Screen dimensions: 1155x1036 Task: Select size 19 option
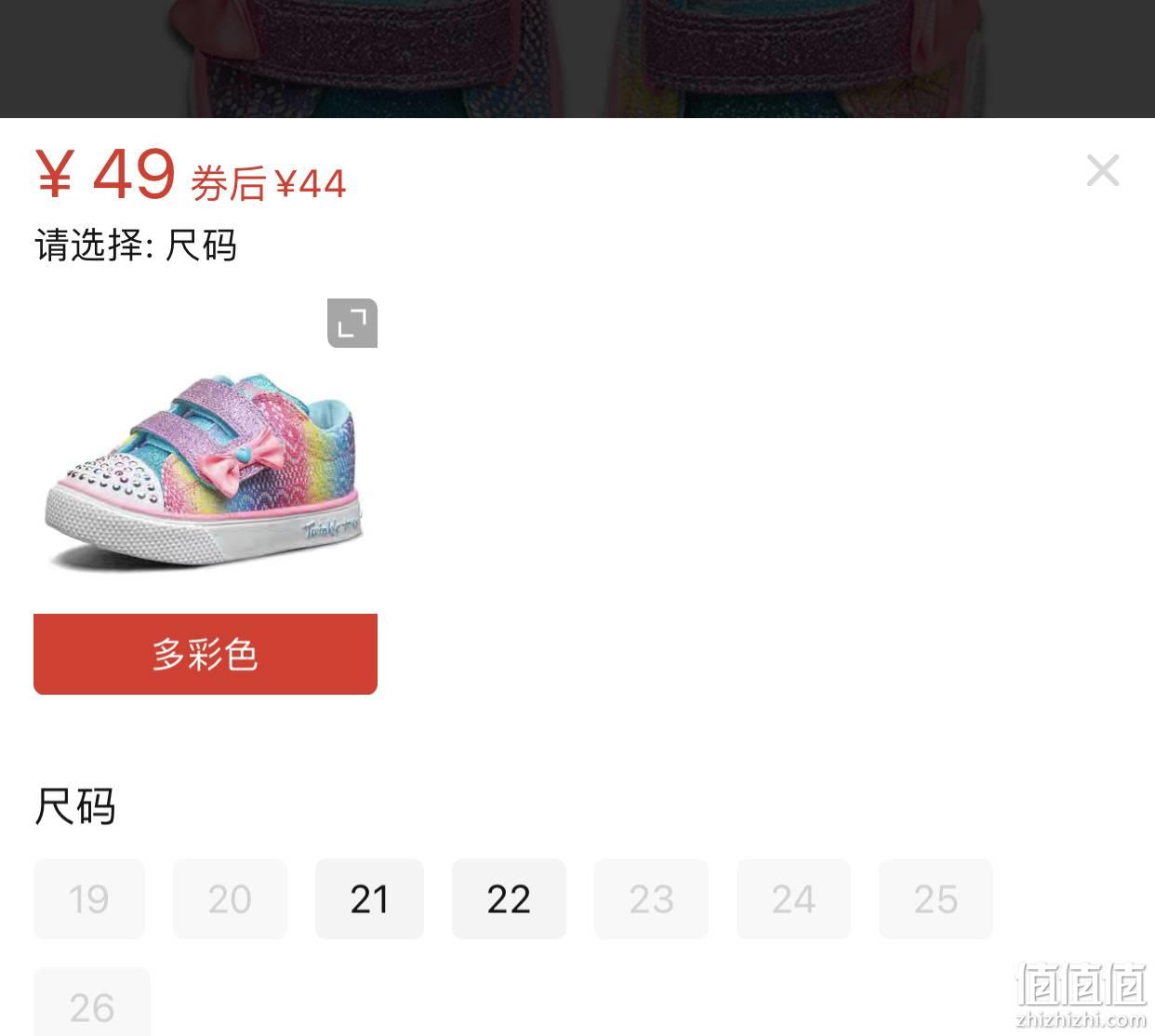pos(89,899)
